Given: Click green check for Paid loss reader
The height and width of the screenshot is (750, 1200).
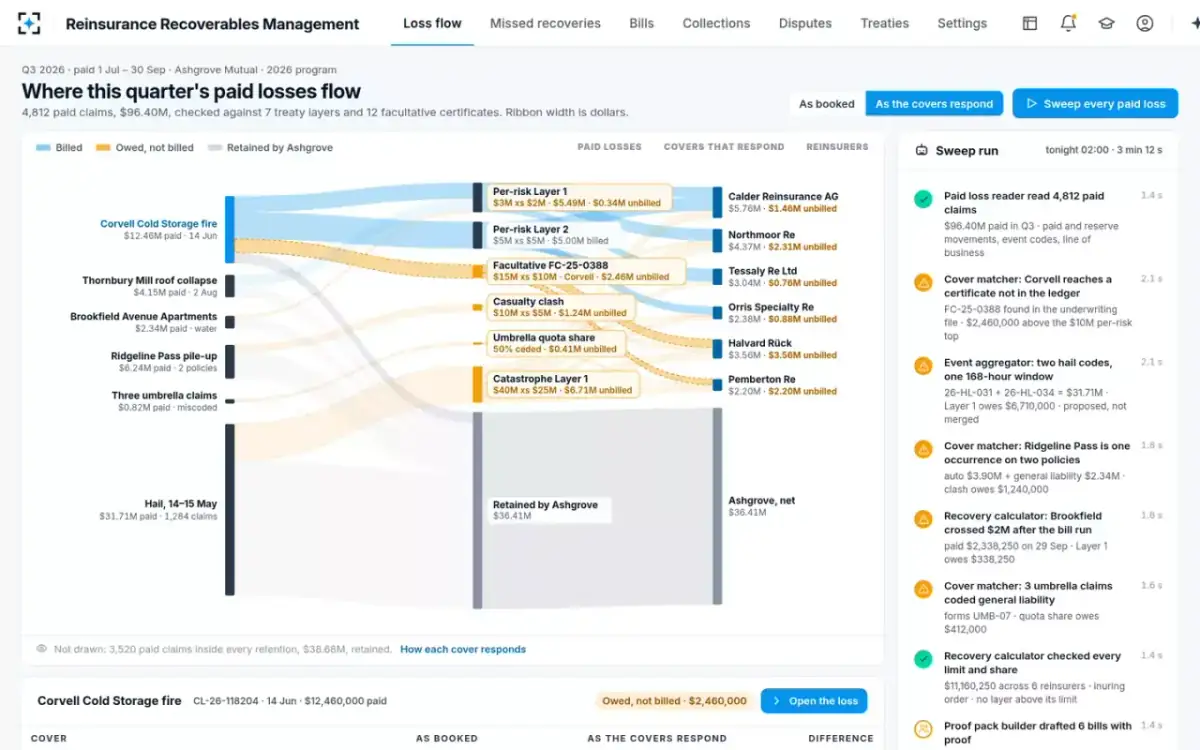Looking at the screenshot, I should 923,199.
